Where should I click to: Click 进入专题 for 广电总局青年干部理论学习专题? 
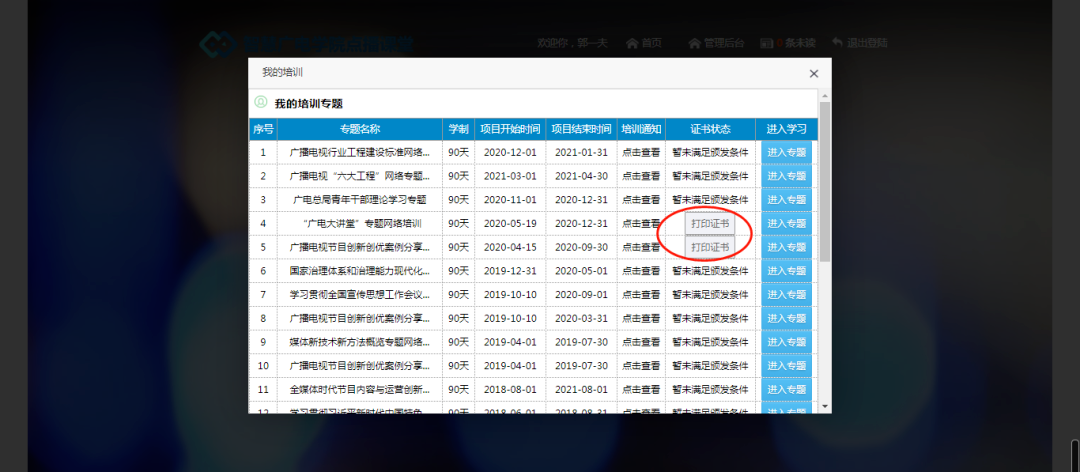click(787, 200)
